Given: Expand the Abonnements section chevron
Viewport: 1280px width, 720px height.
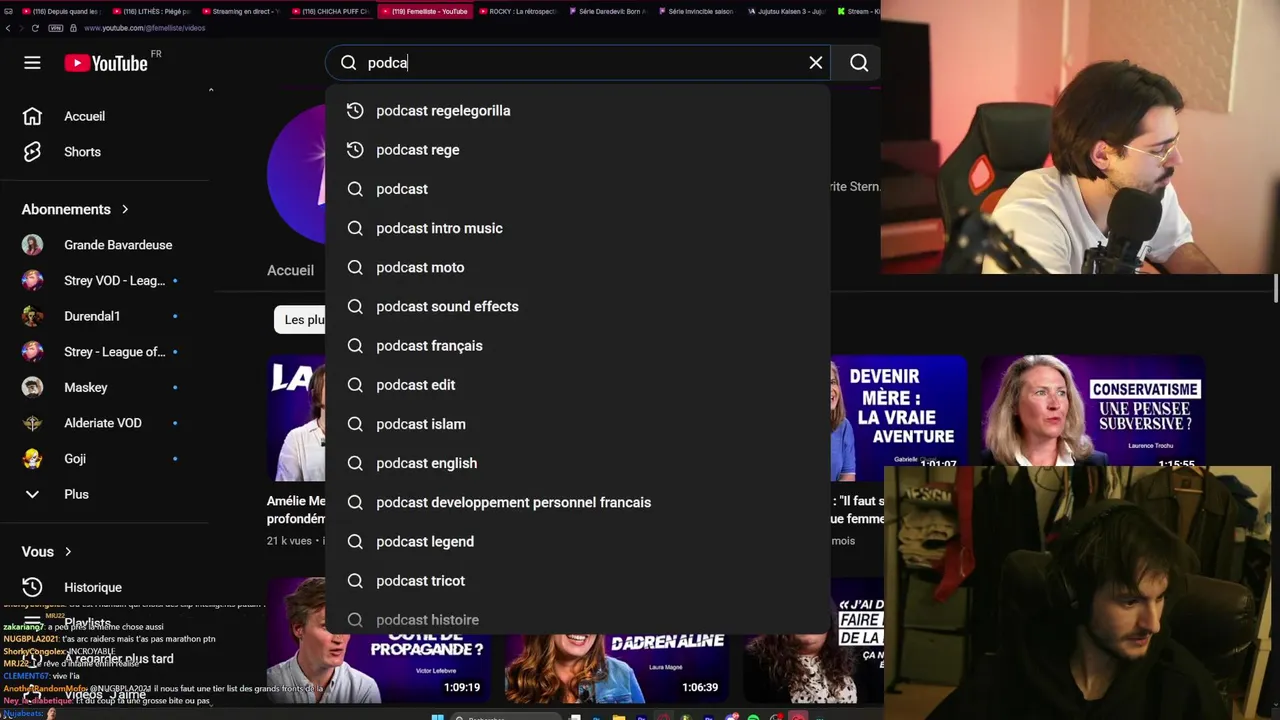Looking at the screenshot, I should (x=125, y=209).
